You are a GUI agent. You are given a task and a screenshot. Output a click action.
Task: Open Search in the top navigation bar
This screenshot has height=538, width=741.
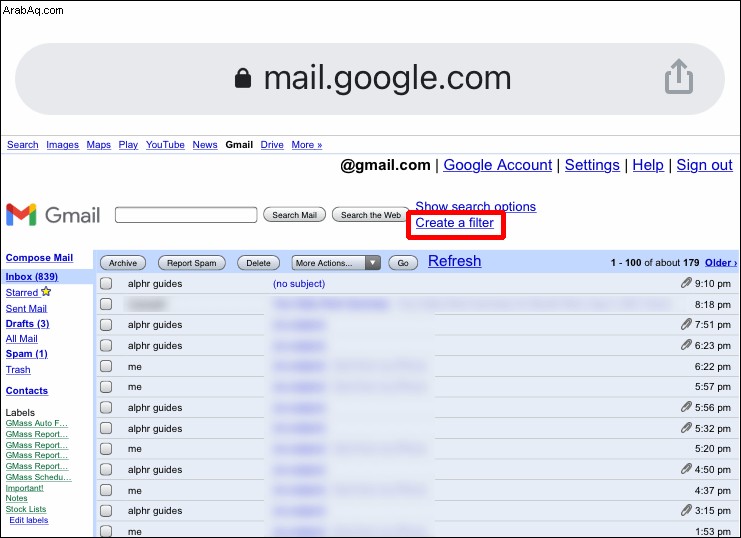tap(23, 145)
